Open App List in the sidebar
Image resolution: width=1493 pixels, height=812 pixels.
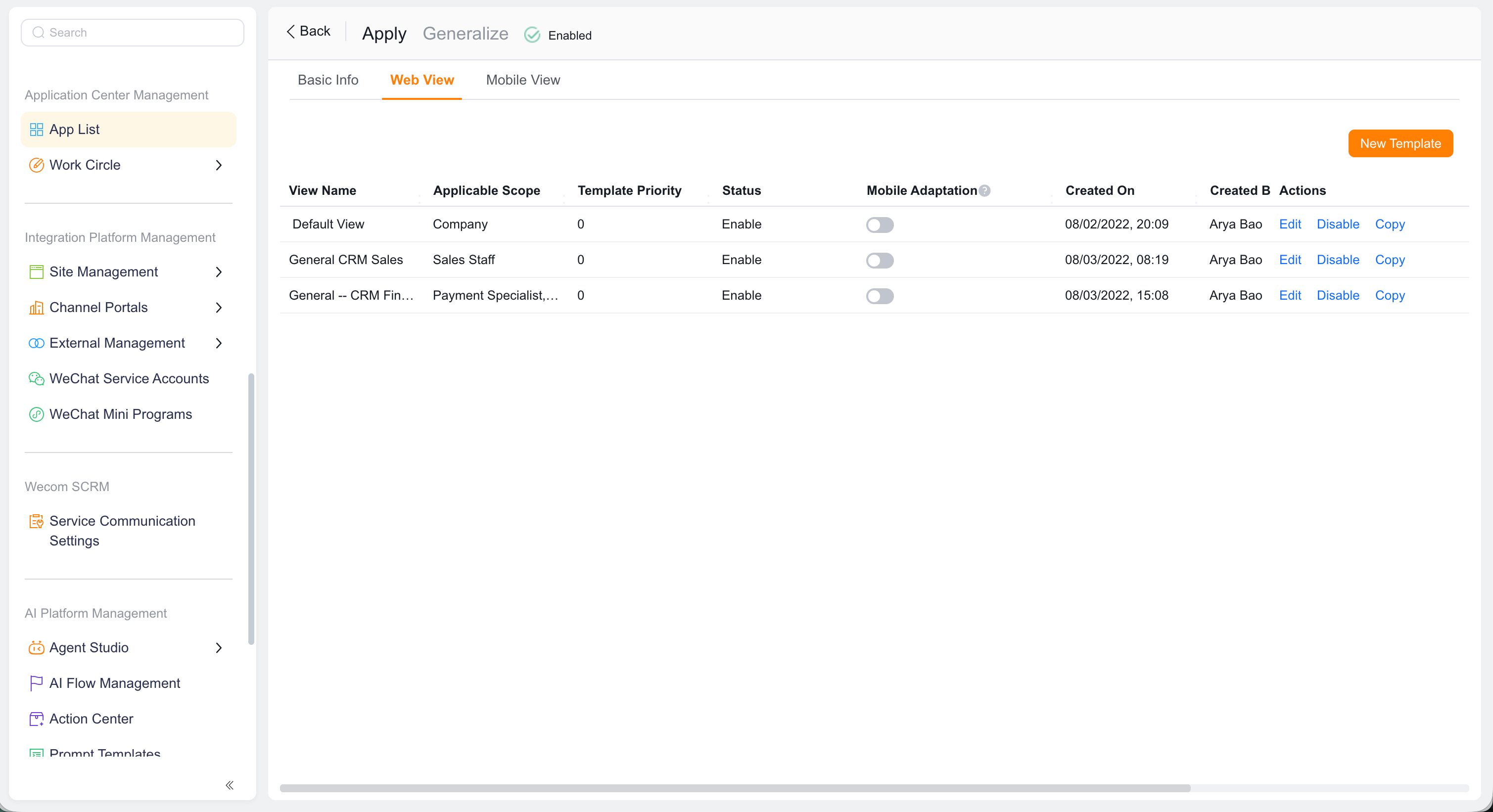click(x=129, y=130)
